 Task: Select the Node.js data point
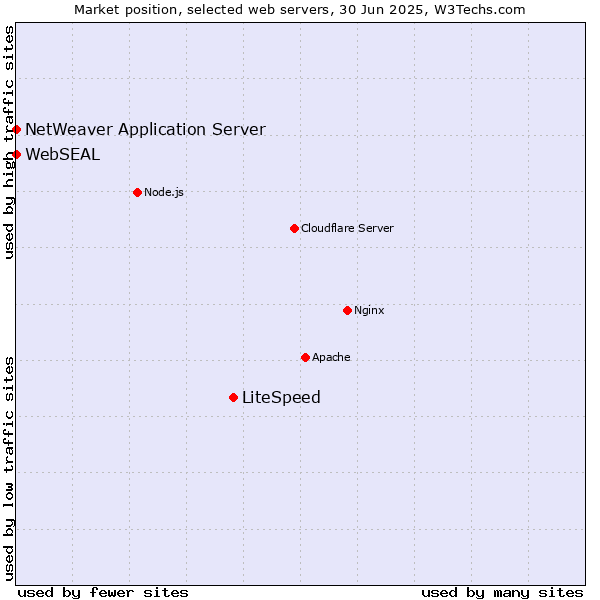137,192
